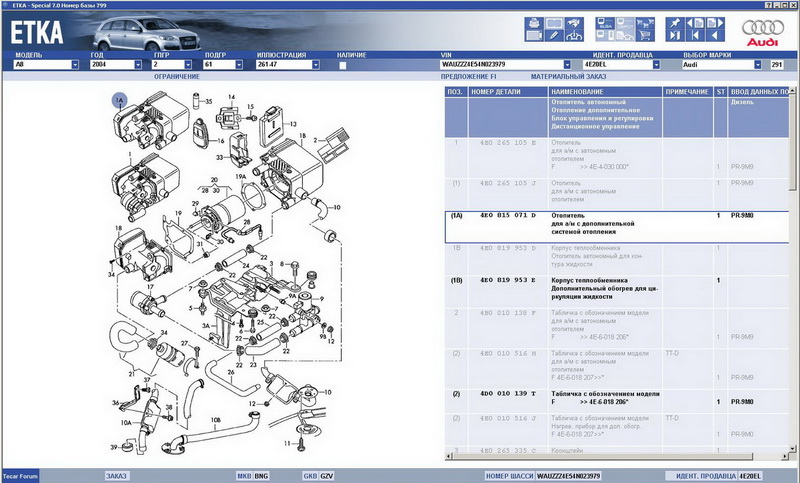Viewport: 800px width, 483px height.
Task: Click the multiple shopping carts icon
Action: (645, 23)
